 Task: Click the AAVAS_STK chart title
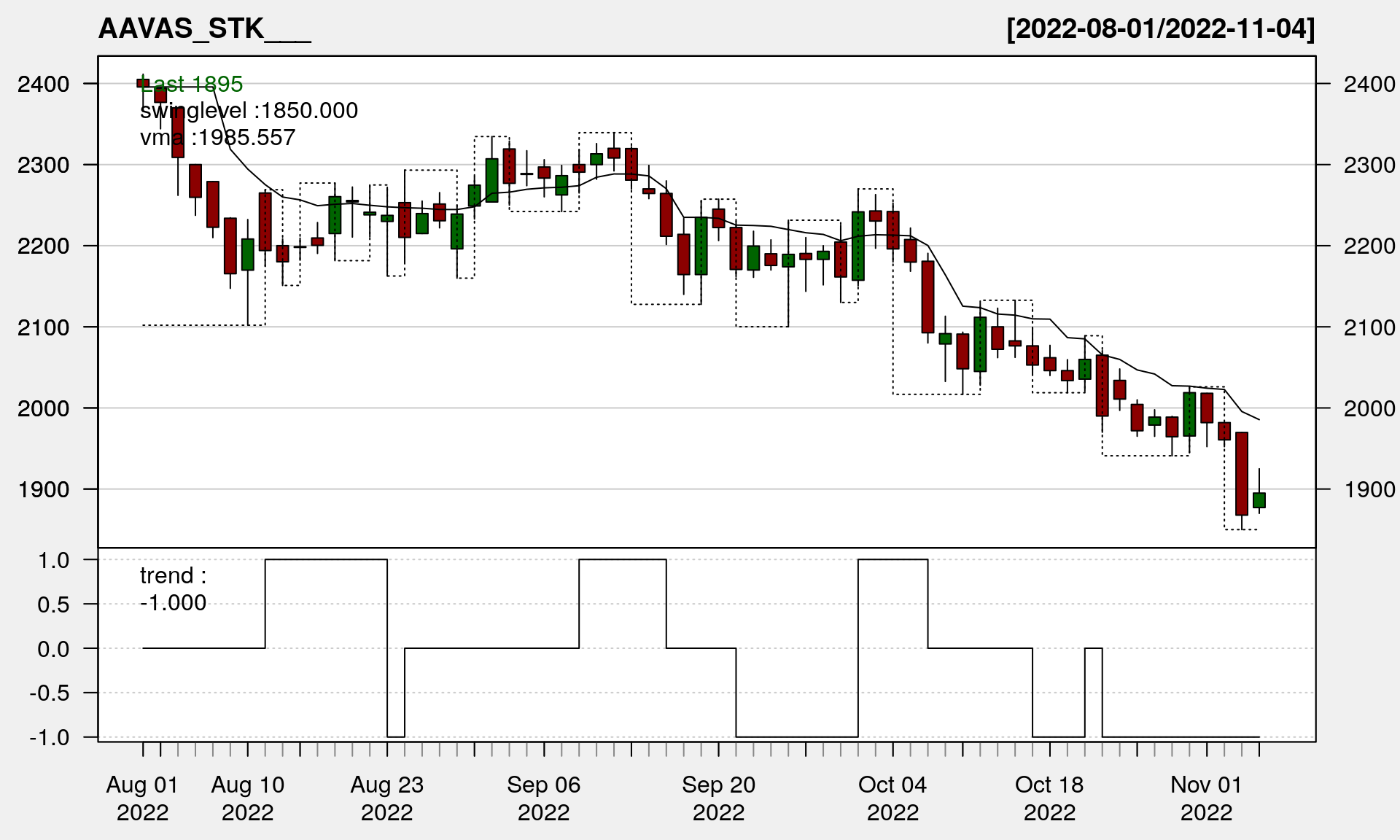pos(204,29)
